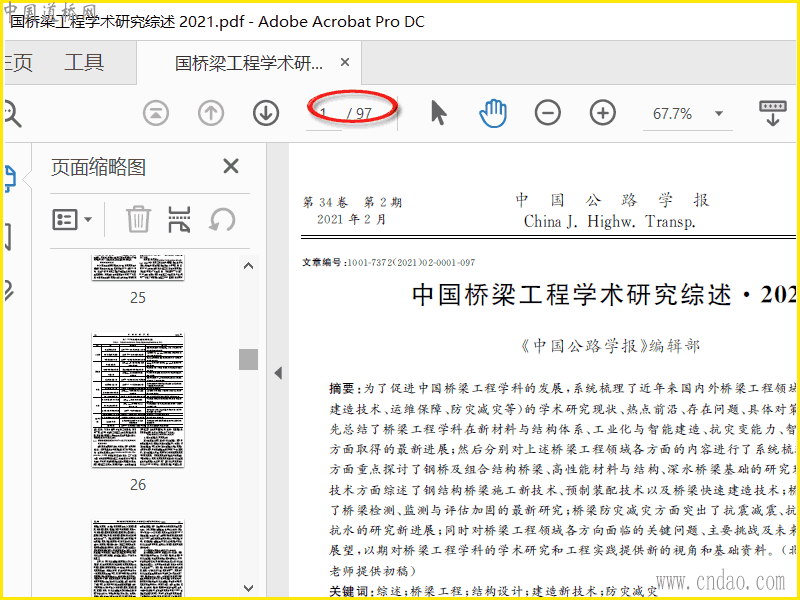800x600 pixels.
Task: Click the page label 25 under thumbnail
Action: (138, 297)
